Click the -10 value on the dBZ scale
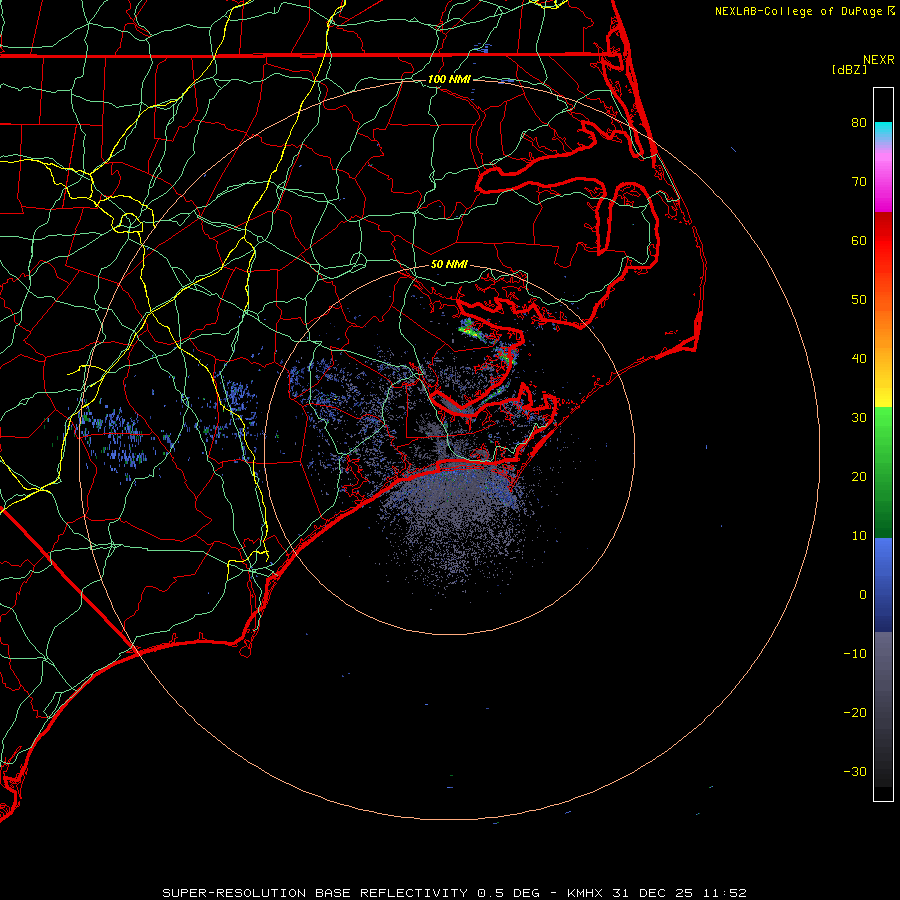This screenshot has height=900, width=900. pyautogui.click(x=855, y=653)
